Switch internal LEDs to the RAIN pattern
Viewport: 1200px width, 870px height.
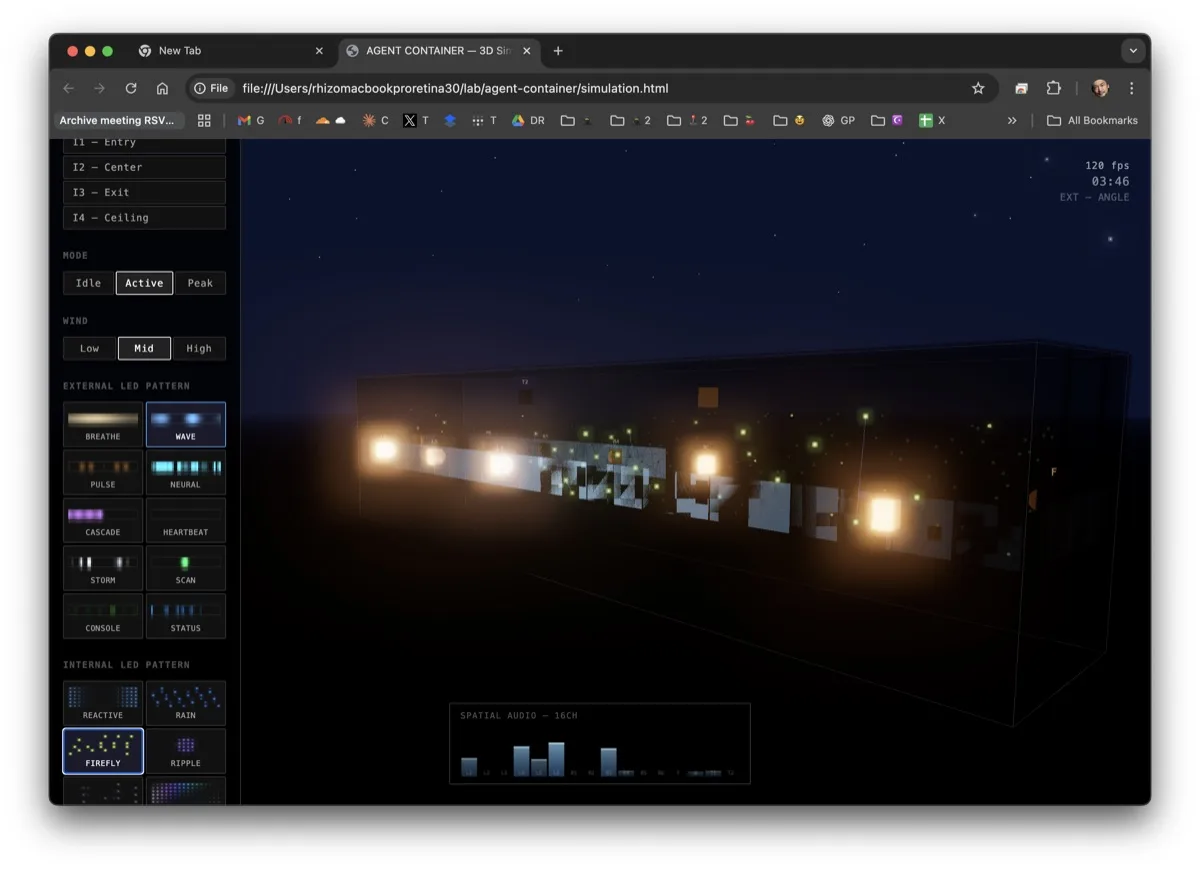click(186, 702)
